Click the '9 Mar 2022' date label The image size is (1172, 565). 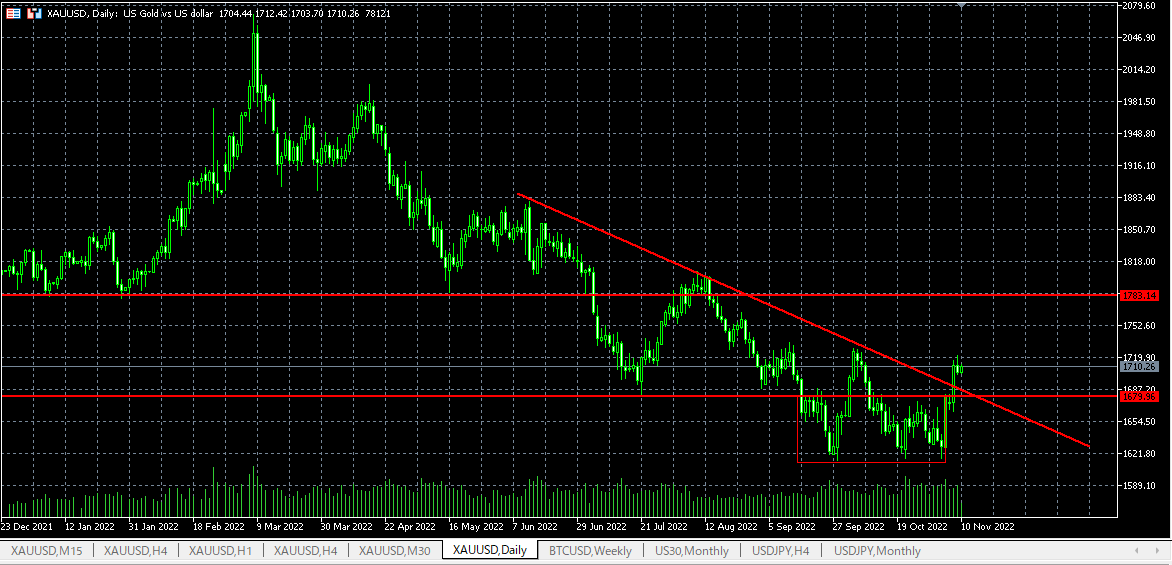280,526
